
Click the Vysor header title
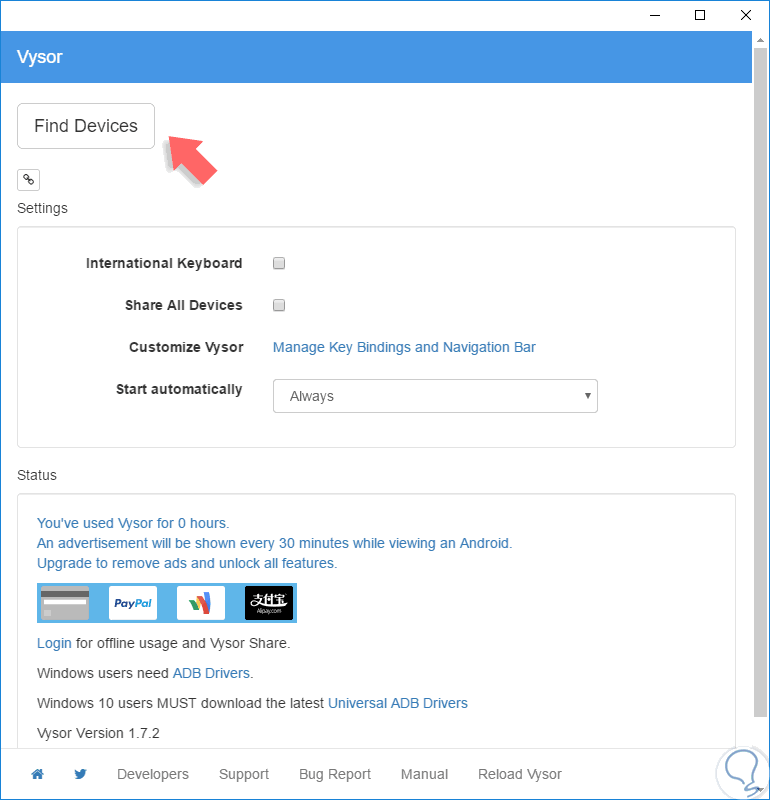point(39,57)
